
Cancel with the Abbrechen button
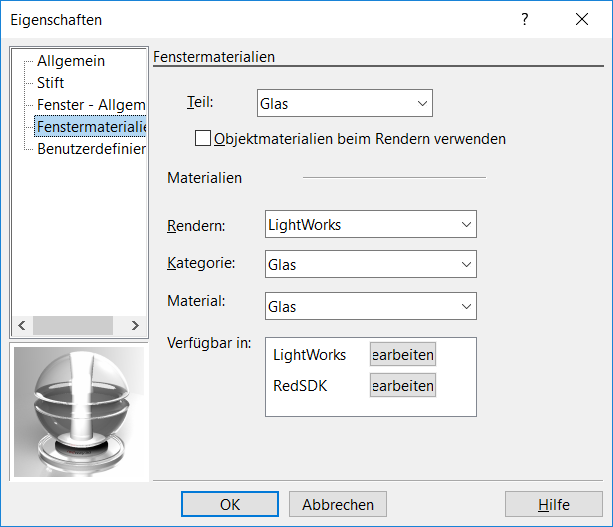point(338,504)
